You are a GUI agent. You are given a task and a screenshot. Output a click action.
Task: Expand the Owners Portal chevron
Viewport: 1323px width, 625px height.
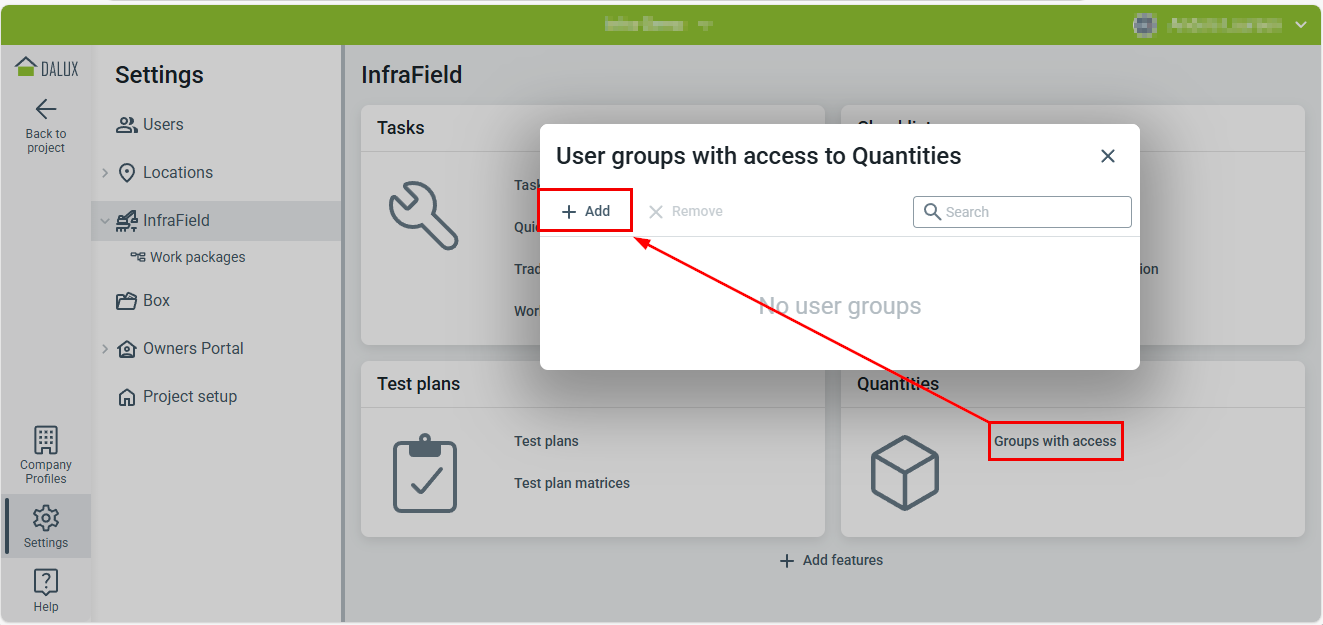[x=105, y=349]
